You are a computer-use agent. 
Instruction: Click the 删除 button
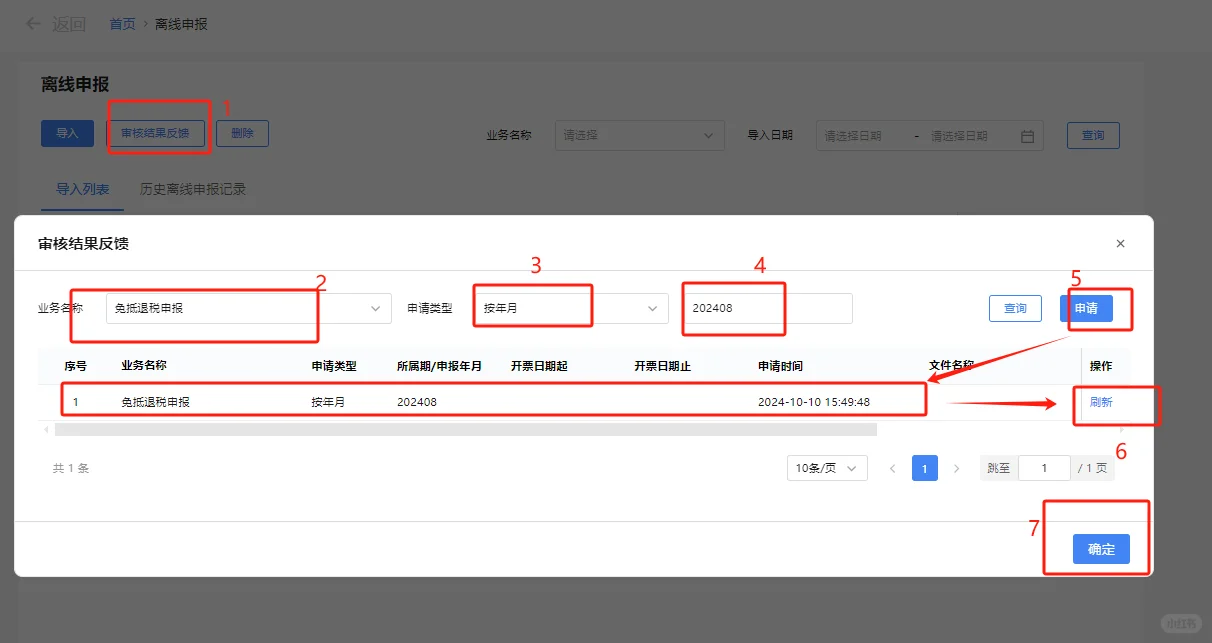pos(242,132)
